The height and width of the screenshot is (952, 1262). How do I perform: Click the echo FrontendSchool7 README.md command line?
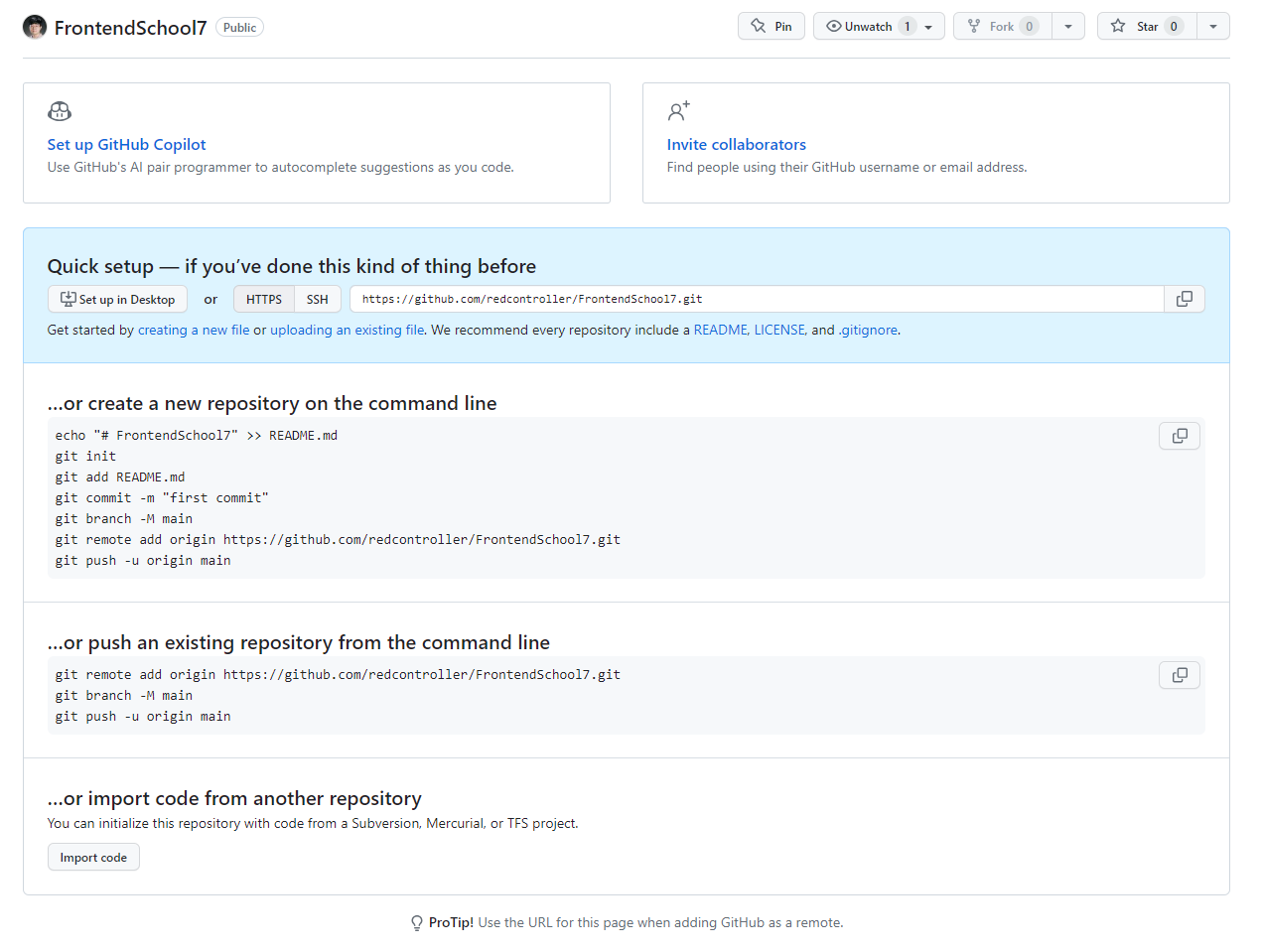[x=197, y=436]
